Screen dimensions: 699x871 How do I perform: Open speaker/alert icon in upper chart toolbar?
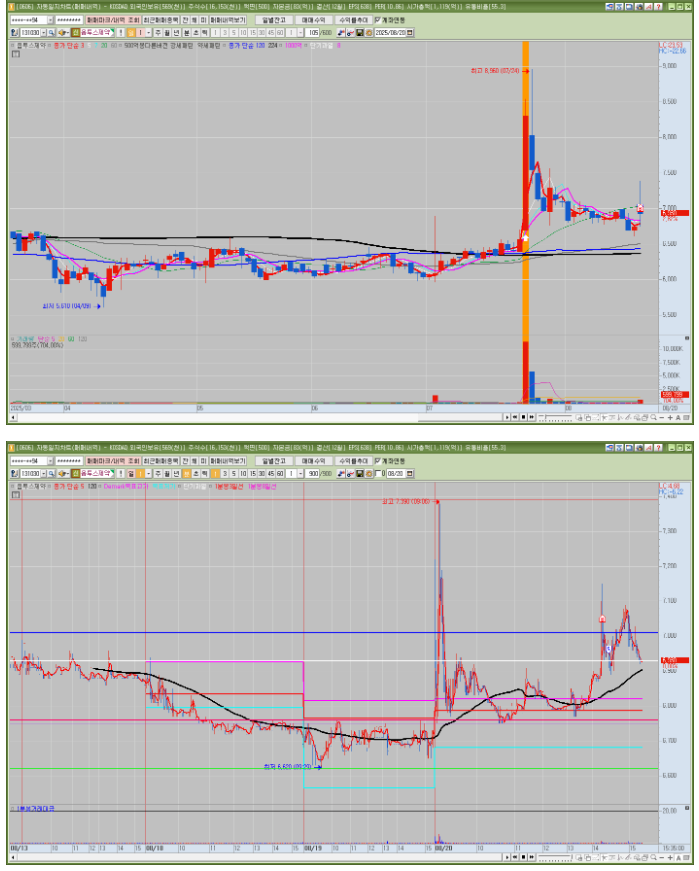63,32
